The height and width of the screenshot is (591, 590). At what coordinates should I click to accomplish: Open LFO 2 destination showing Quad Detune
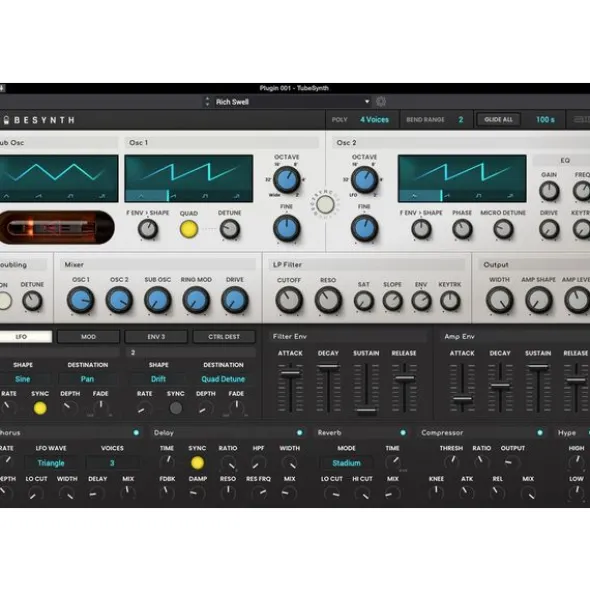[x=223, y=379]
